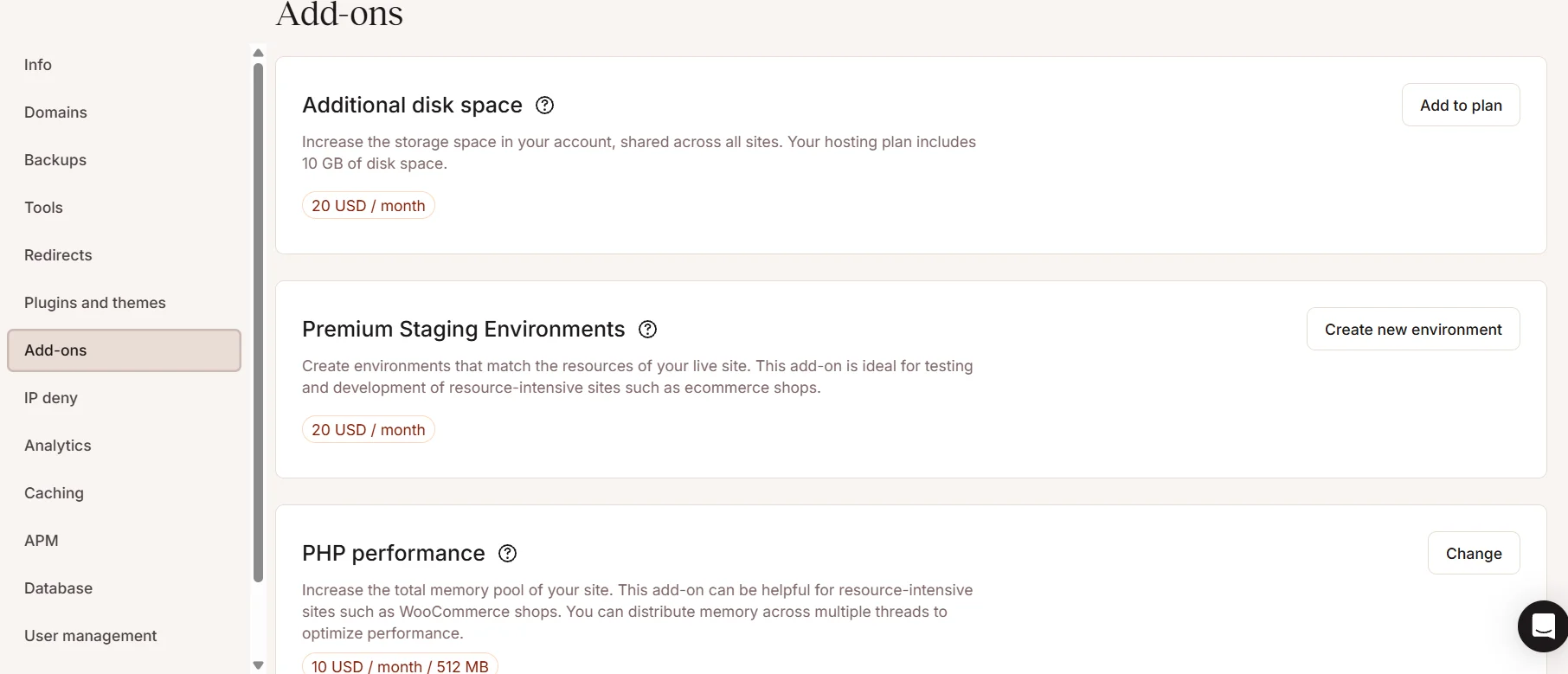Navigate to Redirects

point(58,254)
